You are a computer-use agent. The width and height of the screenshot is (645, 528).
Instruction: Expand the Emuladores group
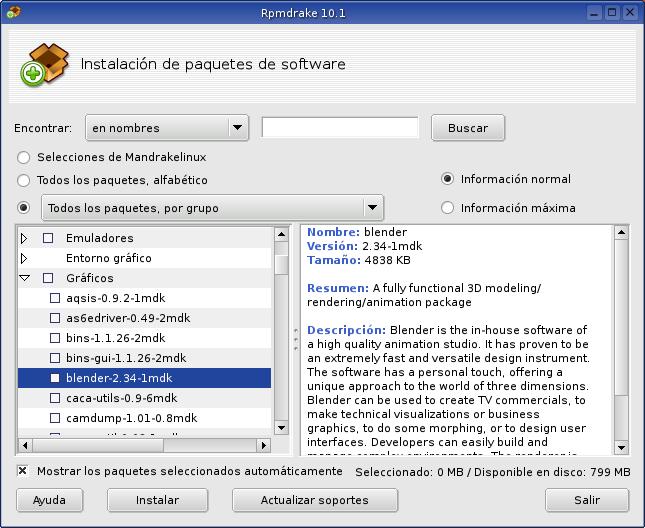coord(25,238)
